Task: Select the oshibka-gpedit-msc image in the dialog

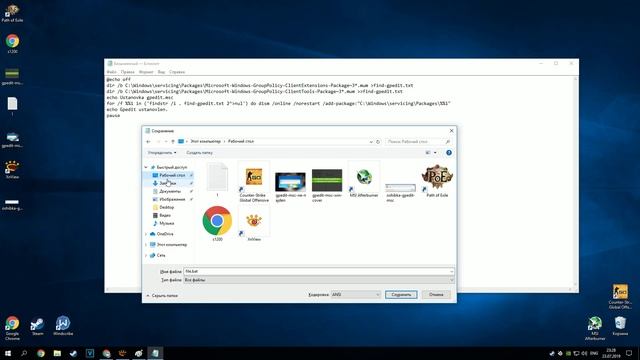Action: [x=400, y=193]
